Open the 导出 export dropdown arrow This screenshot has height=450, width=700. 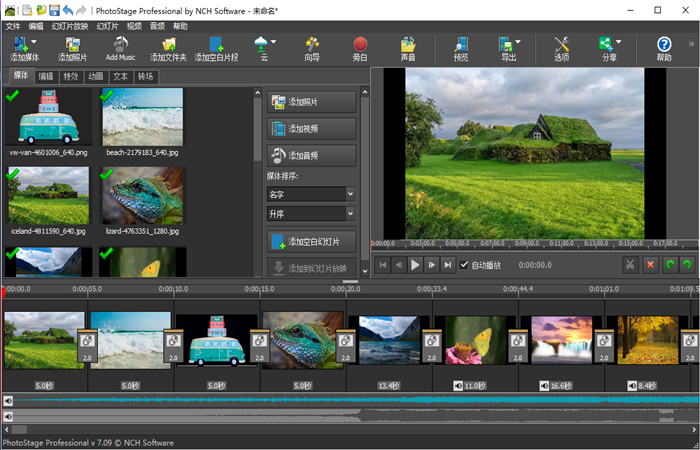[x=518, y=42]
